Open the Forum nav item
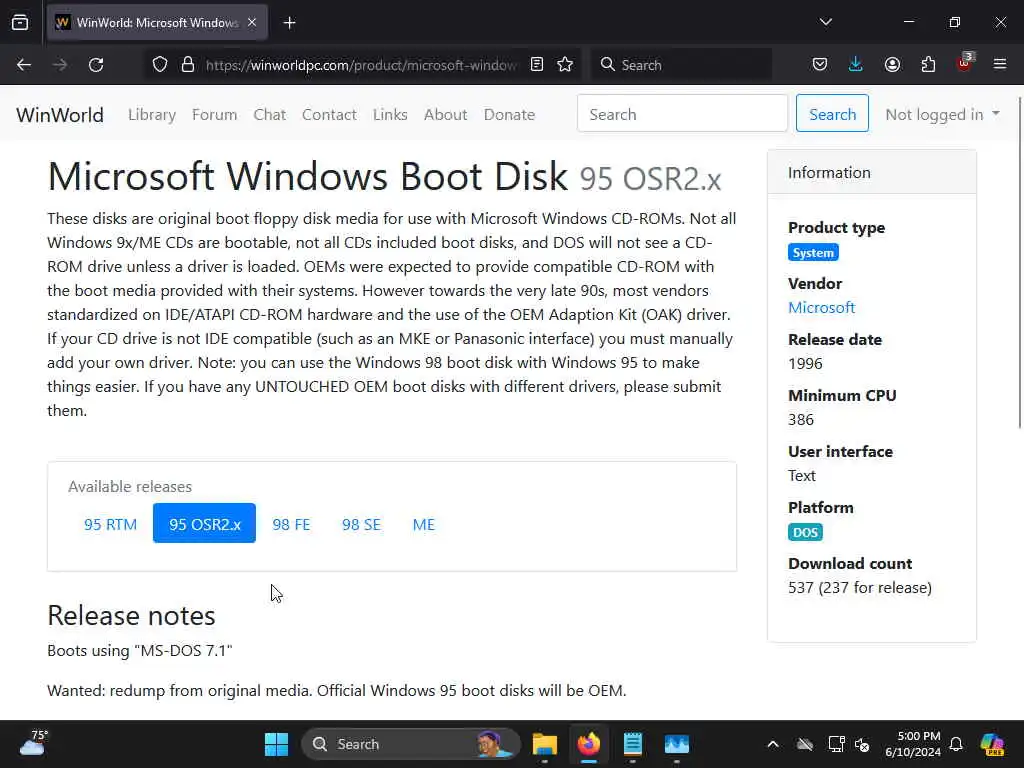 214,115
